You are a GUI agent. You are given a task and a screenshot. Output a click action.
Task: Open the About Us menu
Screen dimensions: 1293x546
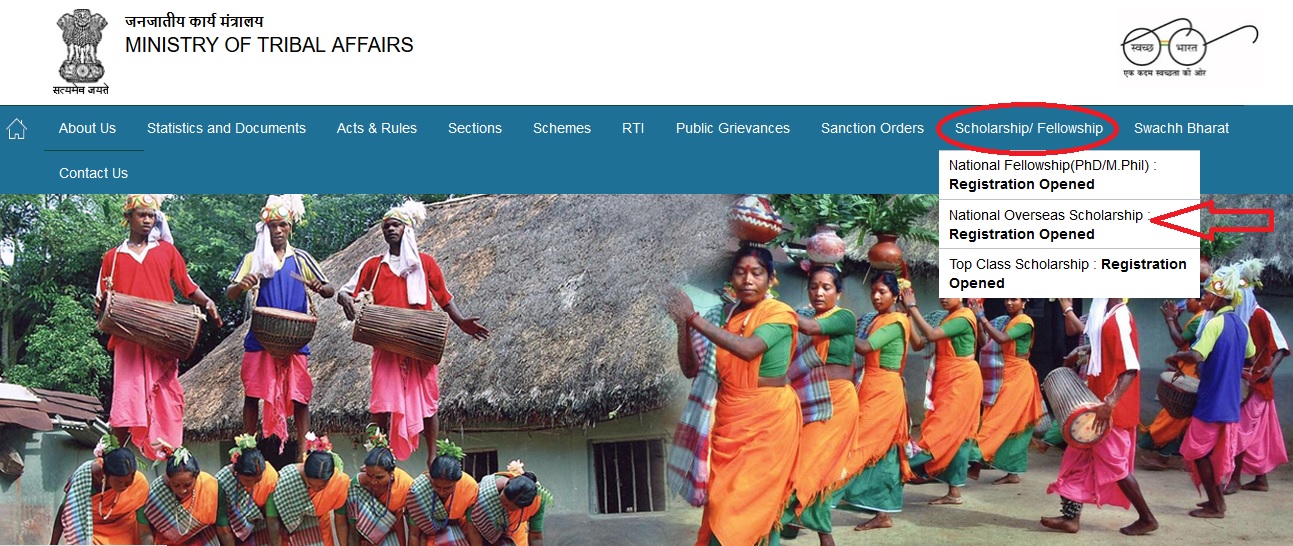87,128
